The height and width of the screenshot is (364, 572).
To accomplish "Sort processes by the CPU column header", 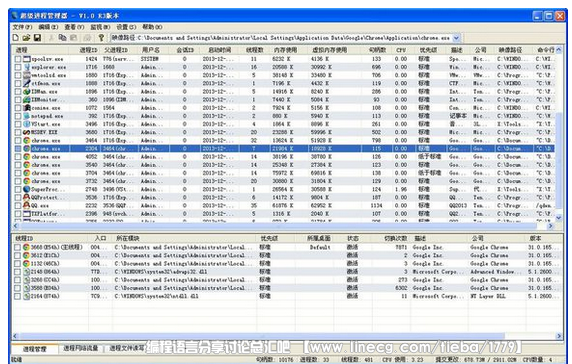I will (401, 50).
